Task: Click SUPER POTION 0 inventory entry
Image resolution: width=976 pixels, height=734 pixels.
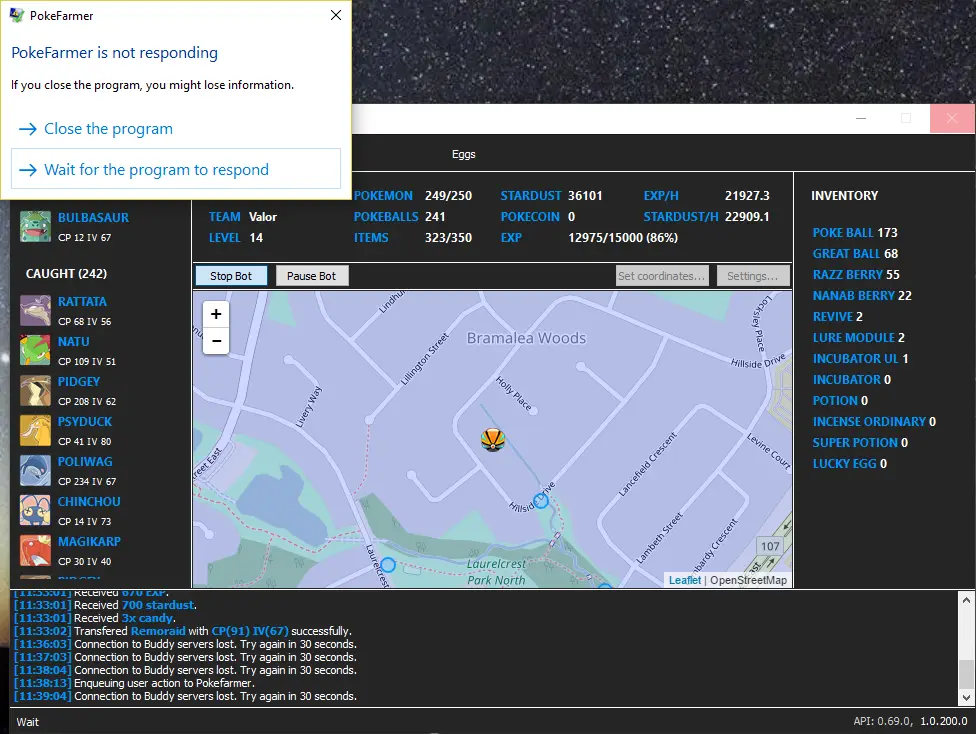Action: tap(860, 443)
